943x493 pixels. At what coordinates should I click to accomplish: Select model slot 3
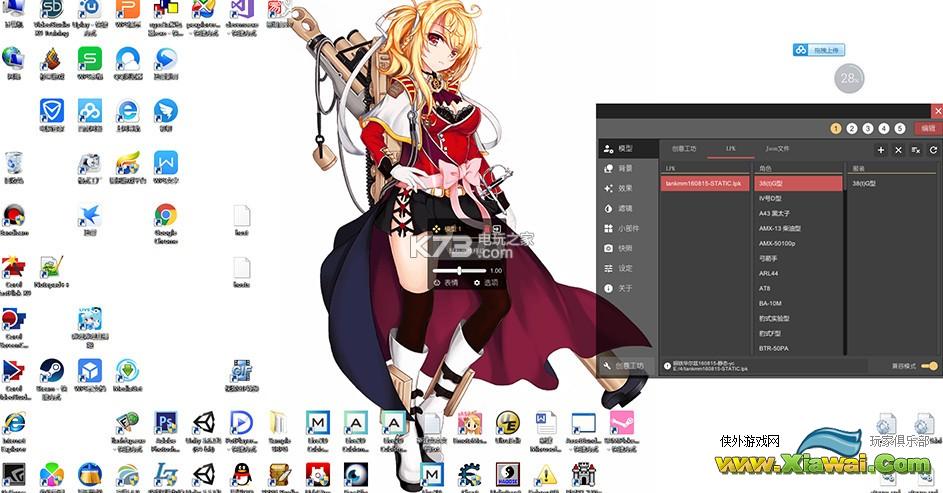coord(868,128)
